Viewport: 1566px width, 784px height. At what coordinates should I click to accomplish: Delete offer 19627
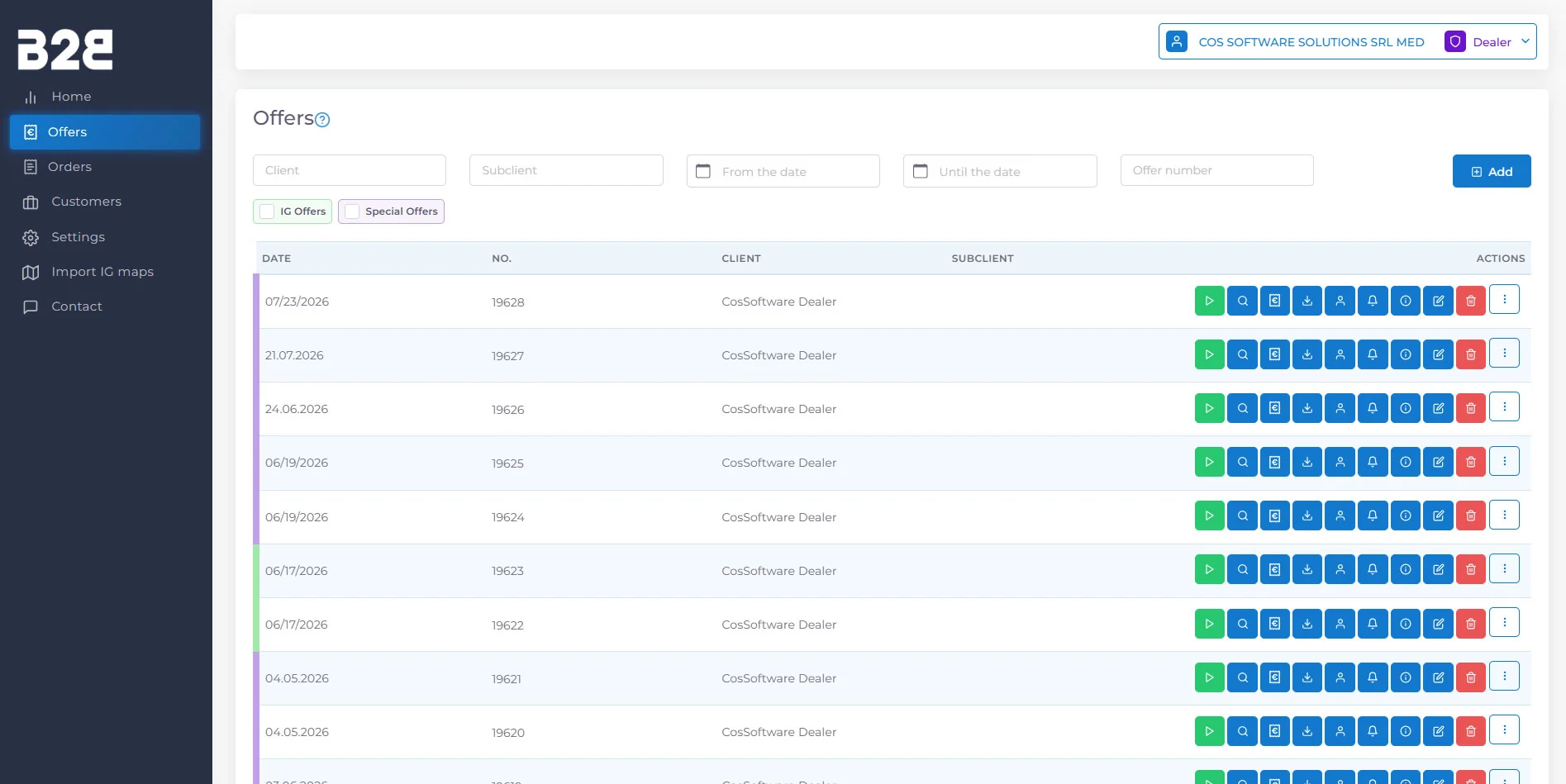point(1471,354)
